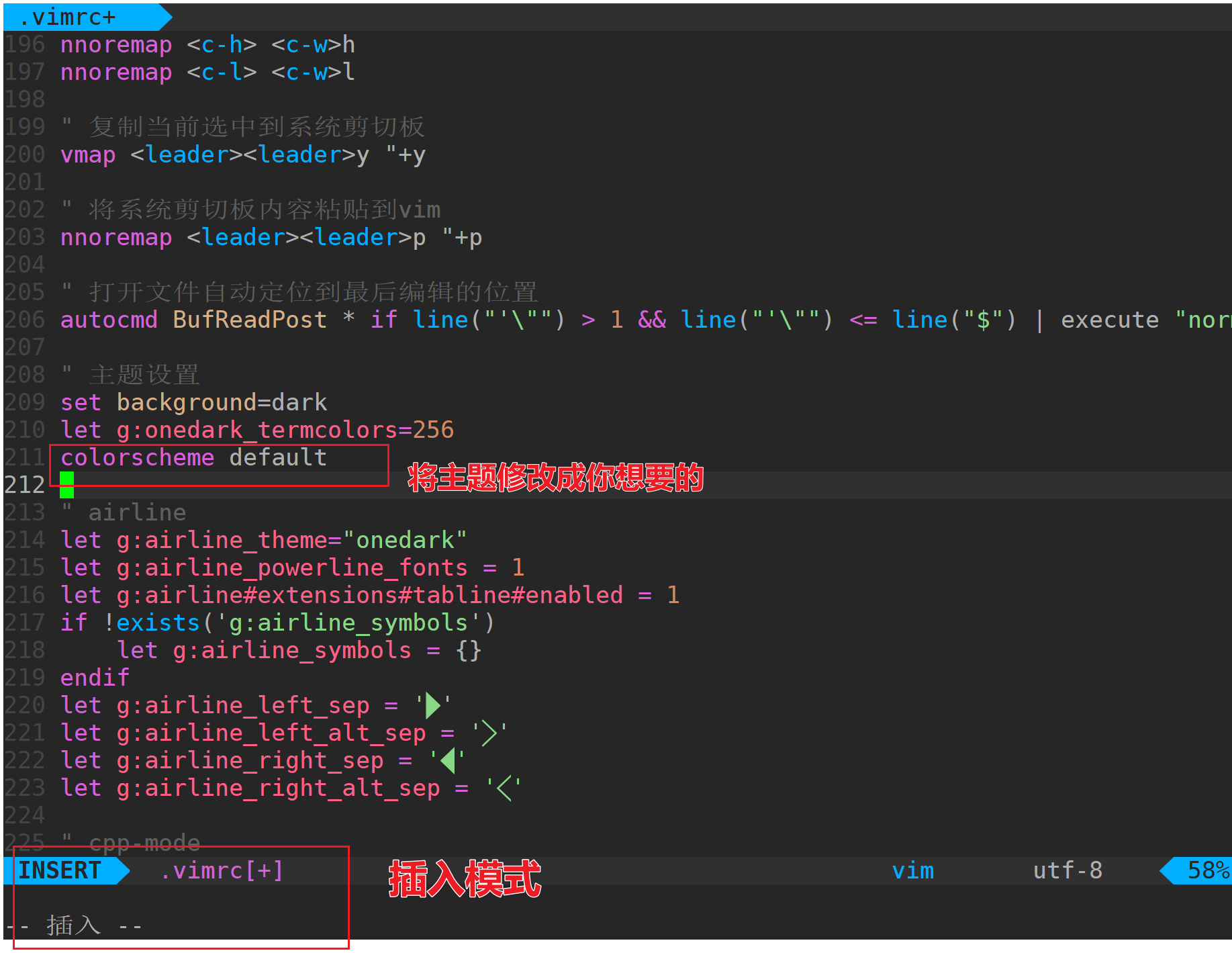Click 'set background=dark' line
Image resolution: width=1232 pixels, height=953 pixels.
(x=193, y=402)
